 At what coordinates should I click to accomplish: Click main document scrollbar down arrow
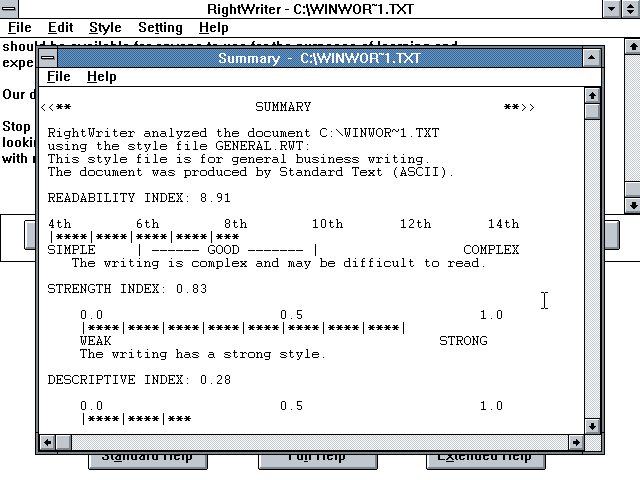pos(633,205)
